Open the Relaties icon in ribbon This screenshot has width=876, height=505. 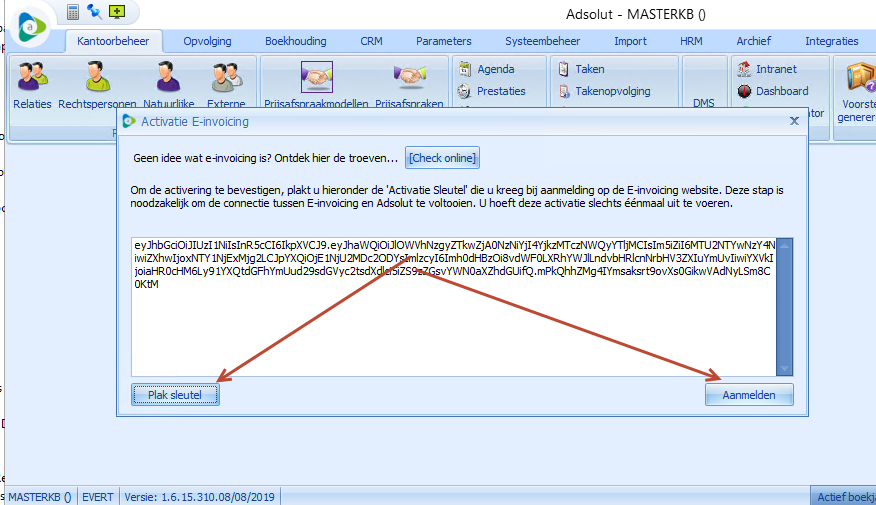click(x=32, y=78)
